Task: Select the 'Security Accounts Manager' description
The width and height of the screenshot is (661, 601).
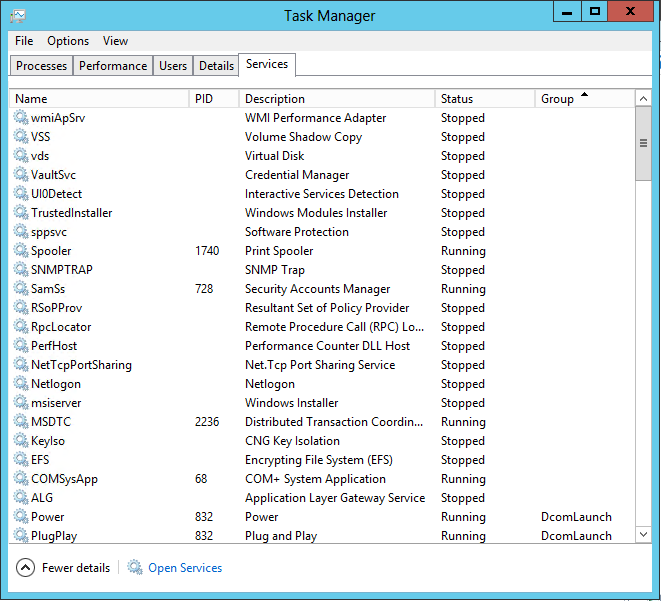Action: coord(317,289)
